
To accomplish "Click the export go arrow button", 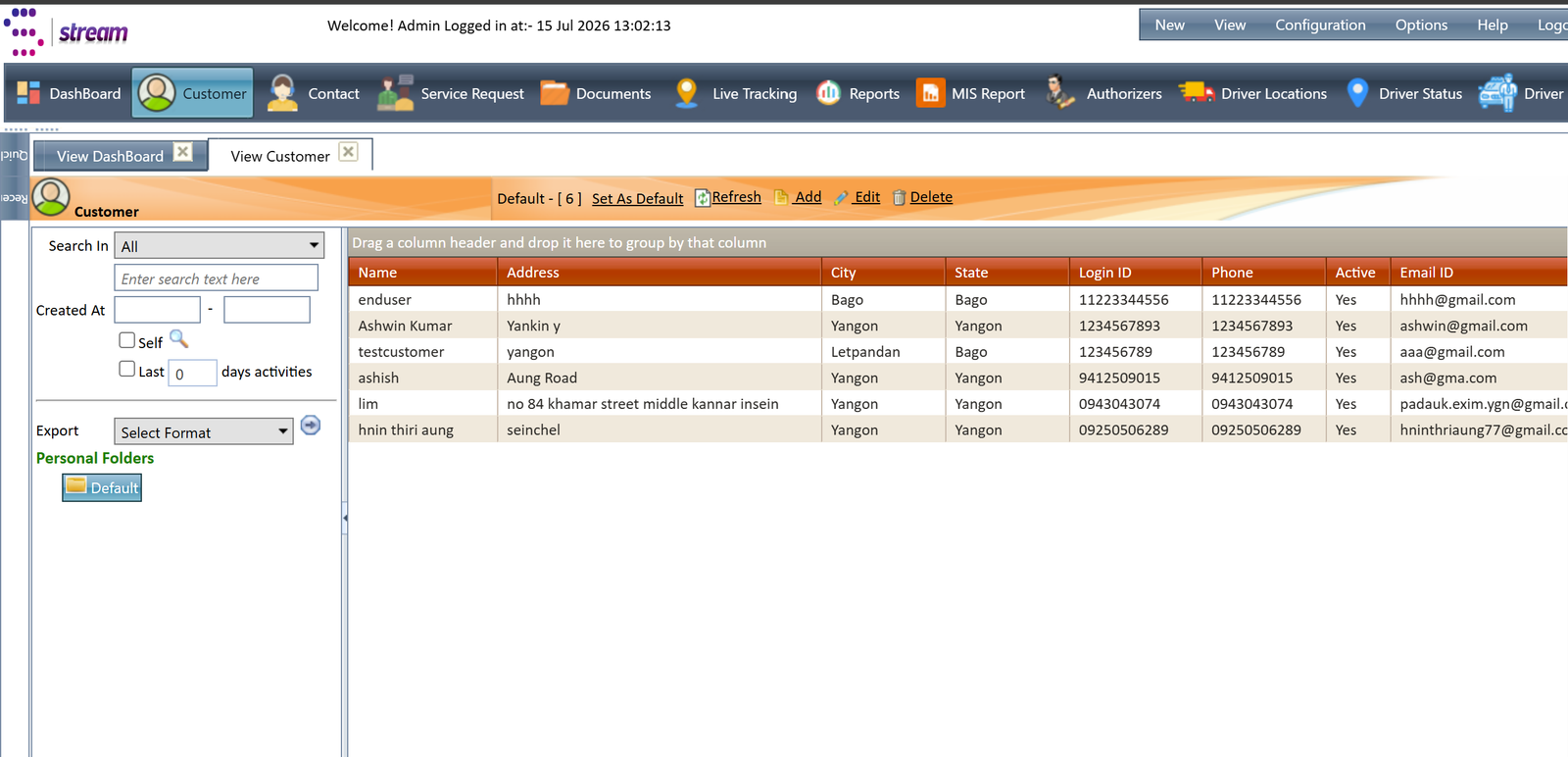I will click(x=311, y=426).
